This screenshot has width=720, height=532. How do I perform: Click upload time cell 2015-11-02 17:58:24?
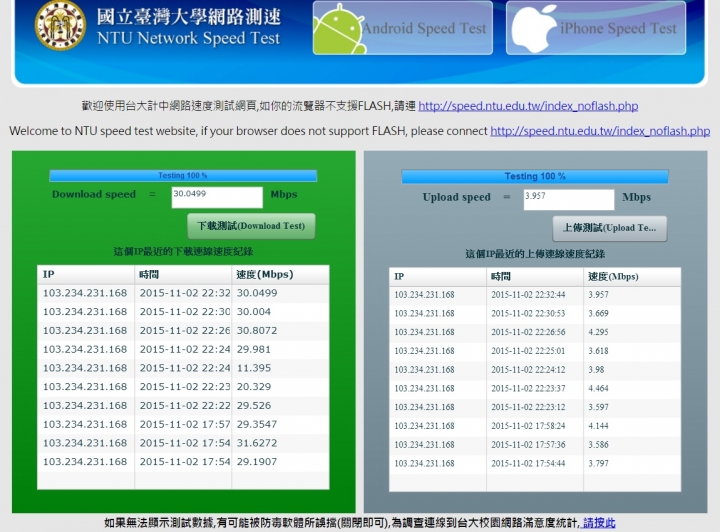(535, 427)
